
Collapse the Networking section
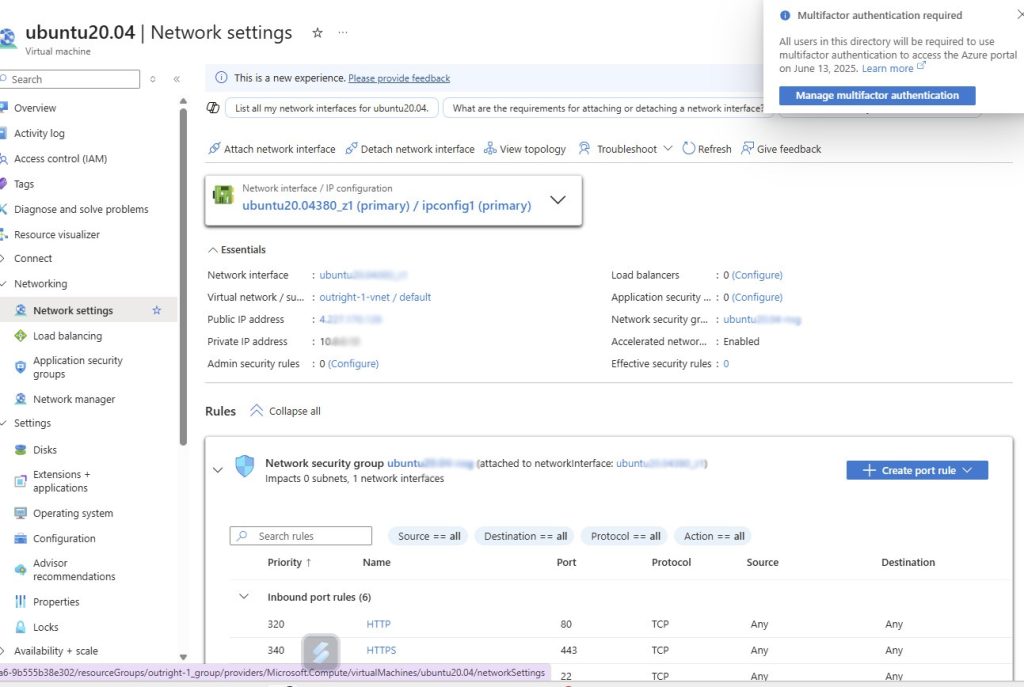pos(40,284)
